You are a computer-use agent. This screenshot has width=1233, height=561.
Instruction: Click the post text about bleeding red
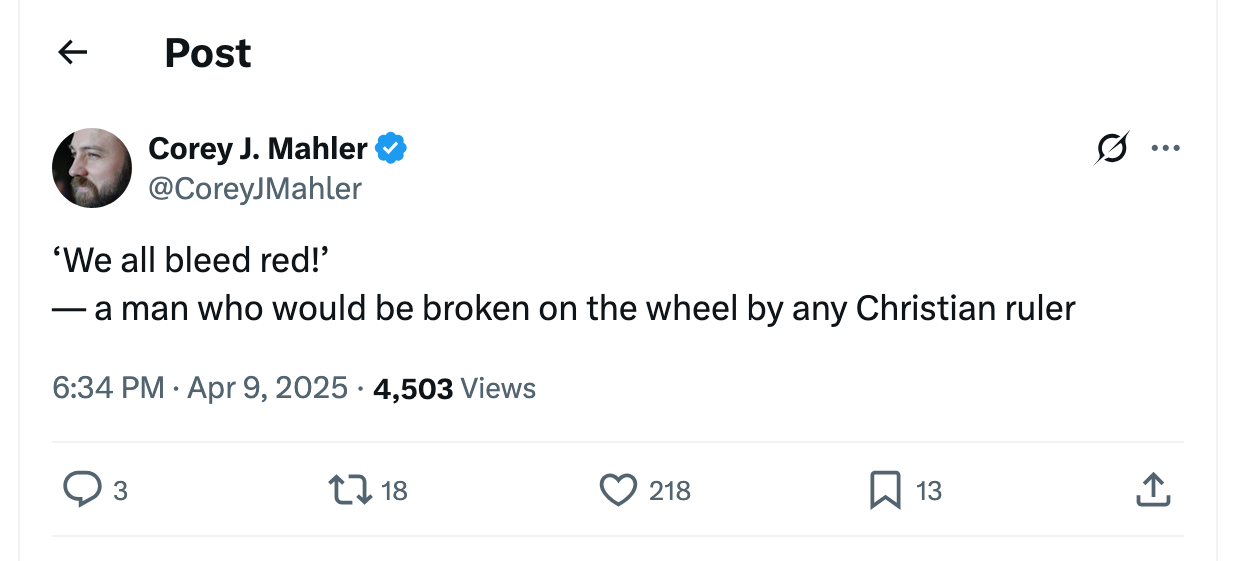click(x=563, y=285)
